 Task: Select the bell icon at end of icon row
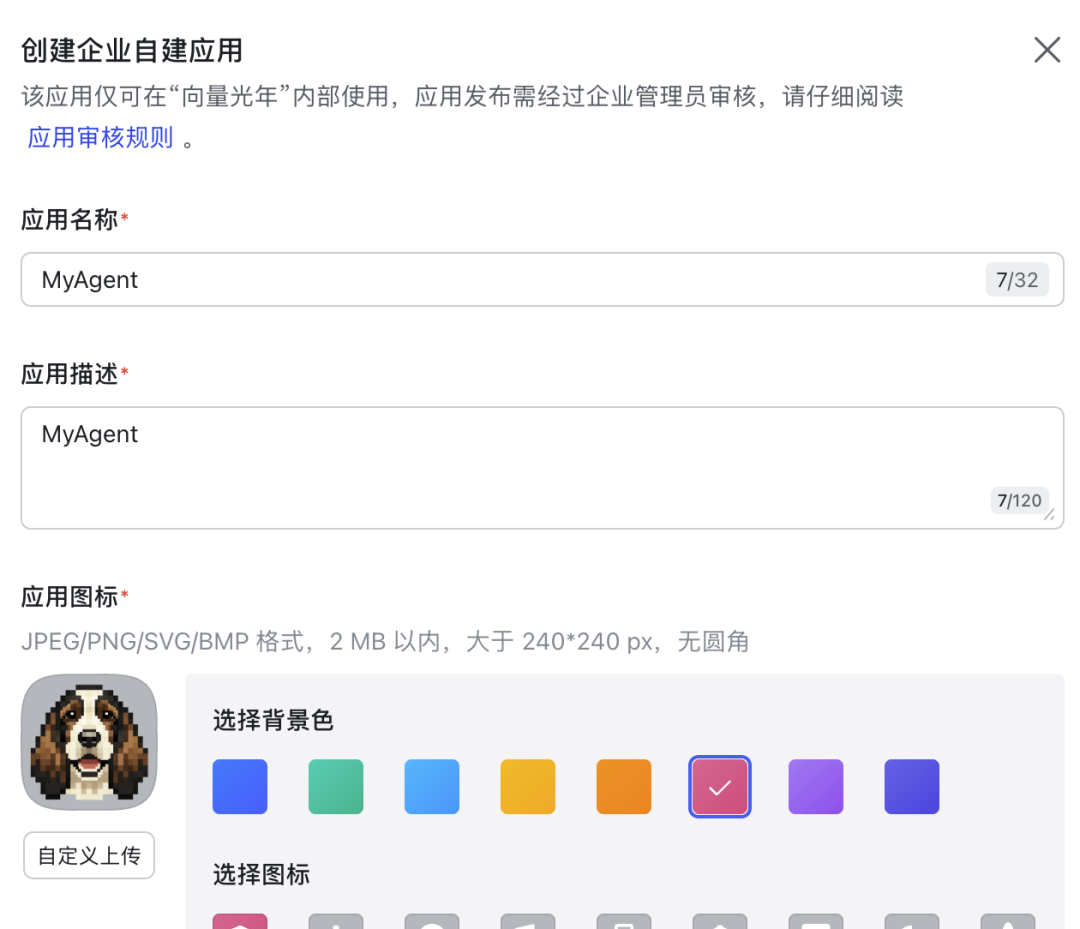(1008, 920)
